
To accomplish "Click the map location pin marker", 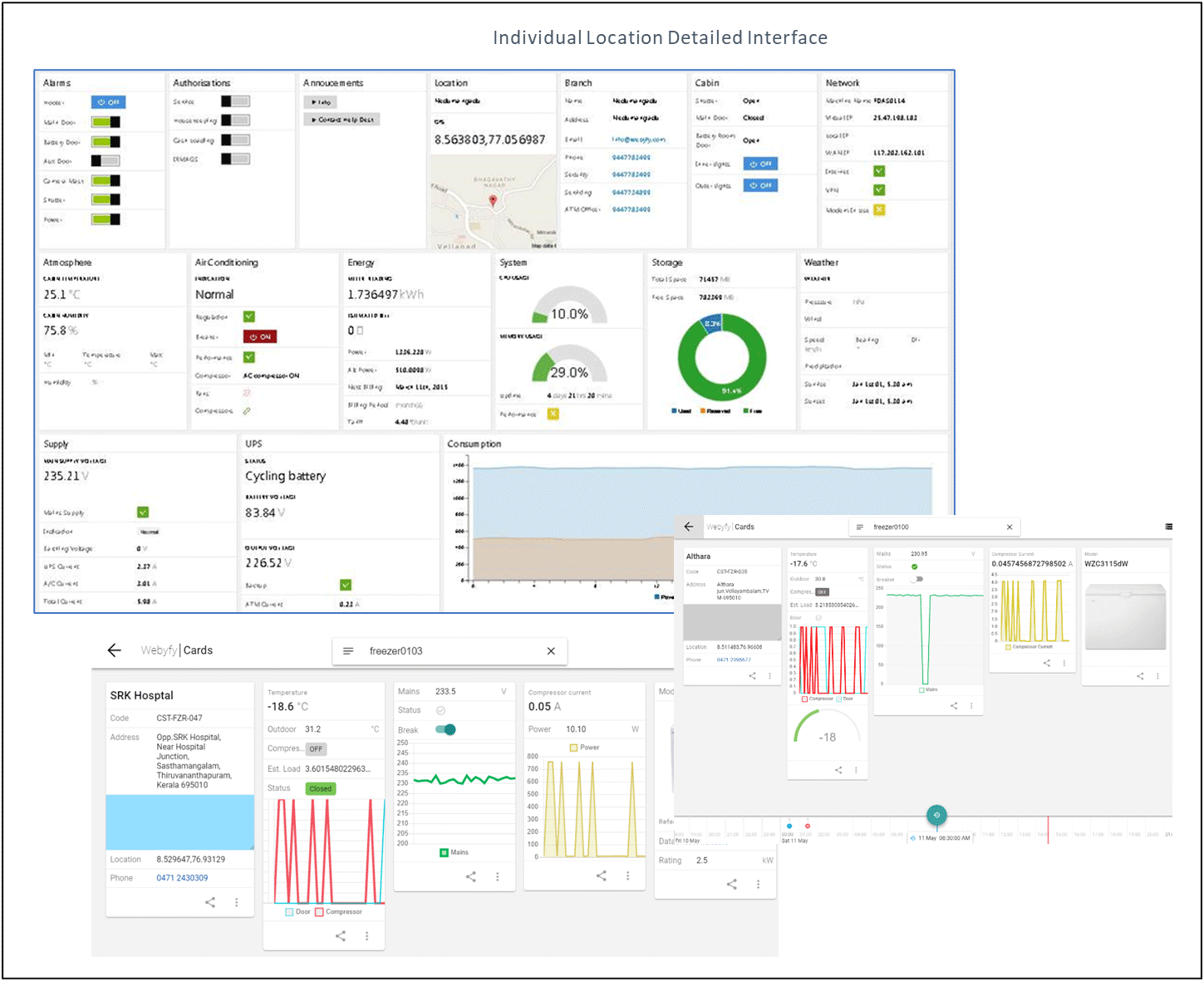I will tap(493, 200).
